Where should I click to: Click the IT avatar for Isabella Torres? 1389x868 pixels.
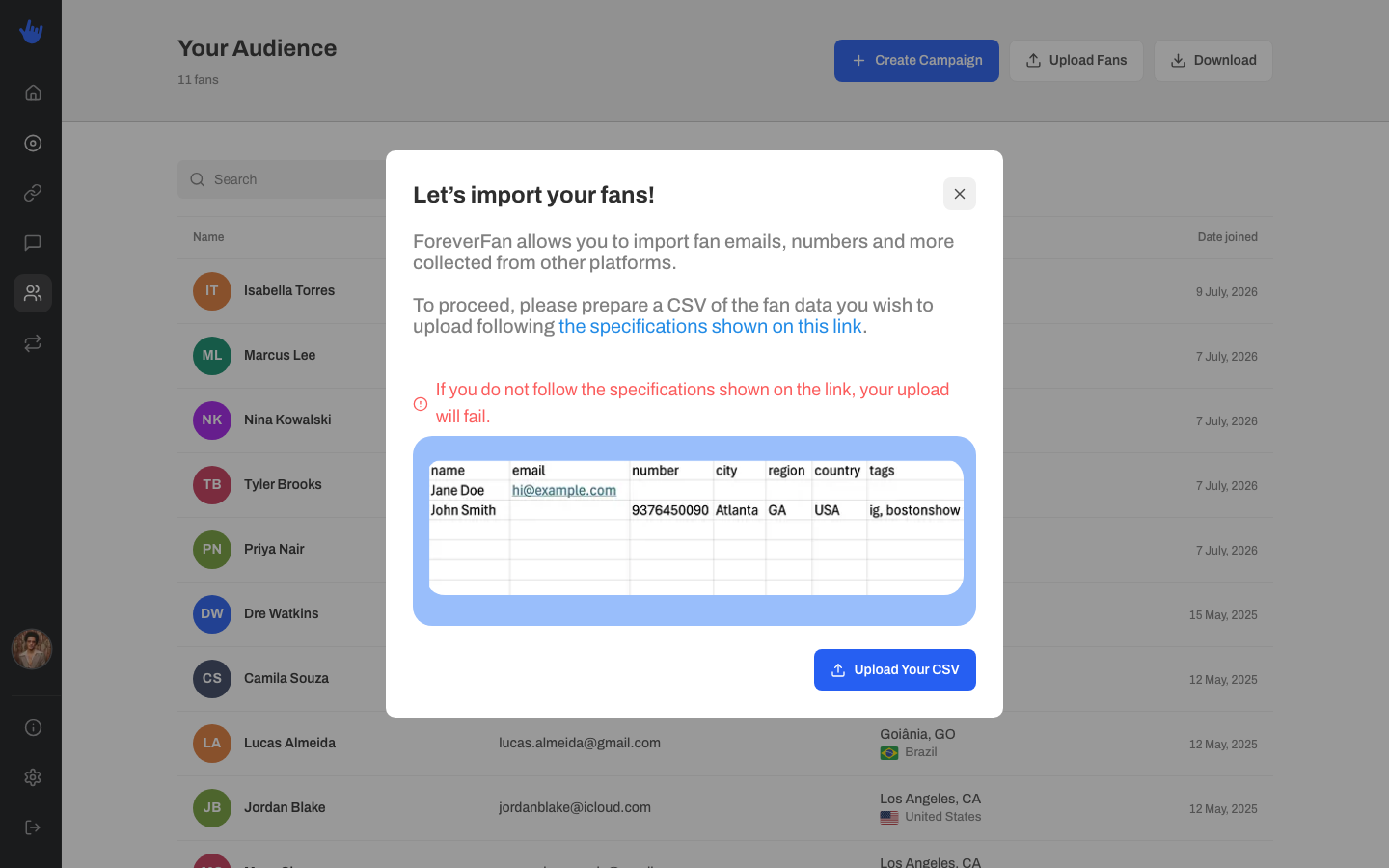click(x=212, y=291)
